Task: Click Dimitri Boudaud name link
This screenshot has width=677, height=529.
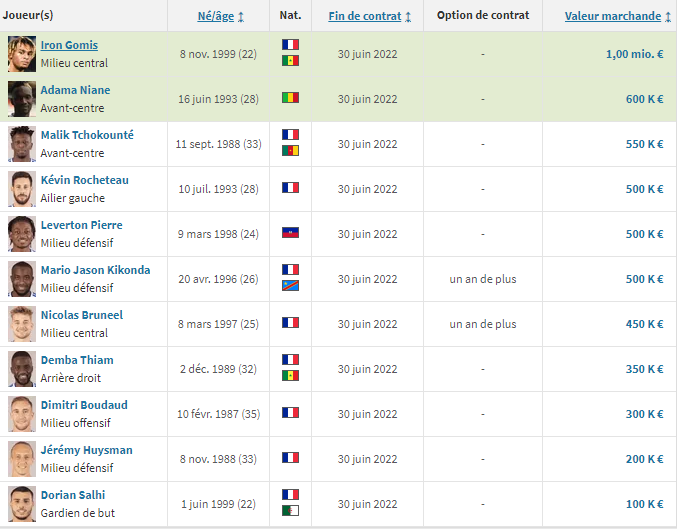Action: tap(85, 405)
